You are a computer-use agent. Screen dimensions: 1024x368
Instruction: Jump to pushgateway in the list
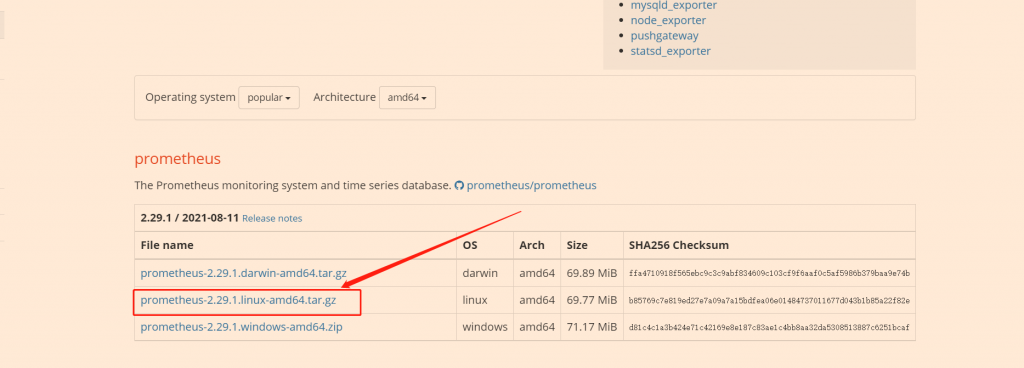coord(664,36)
